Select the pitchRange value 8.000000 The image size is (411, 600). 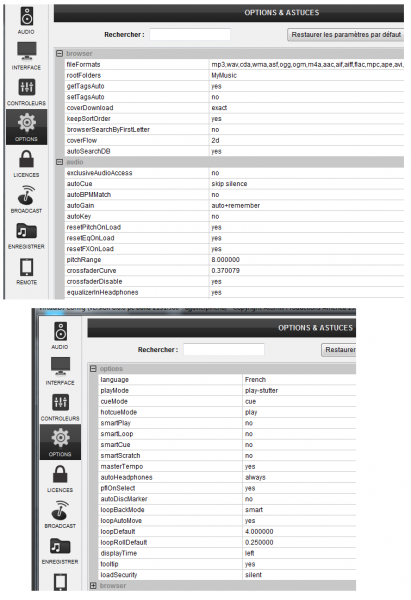point(225,260)
